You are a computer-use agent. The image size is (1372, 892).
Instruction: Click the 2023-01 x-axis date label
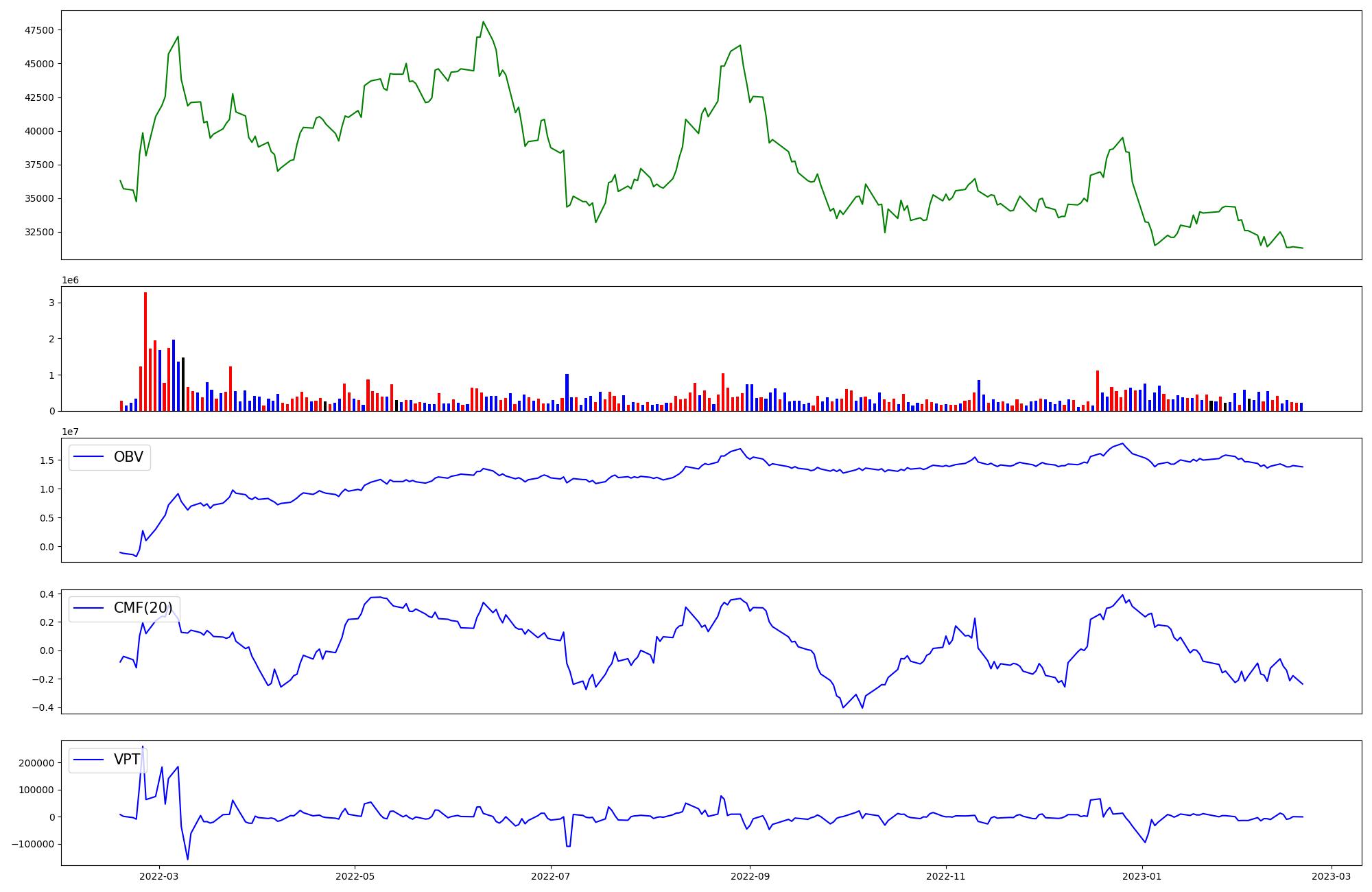(x=1142, y=876)
